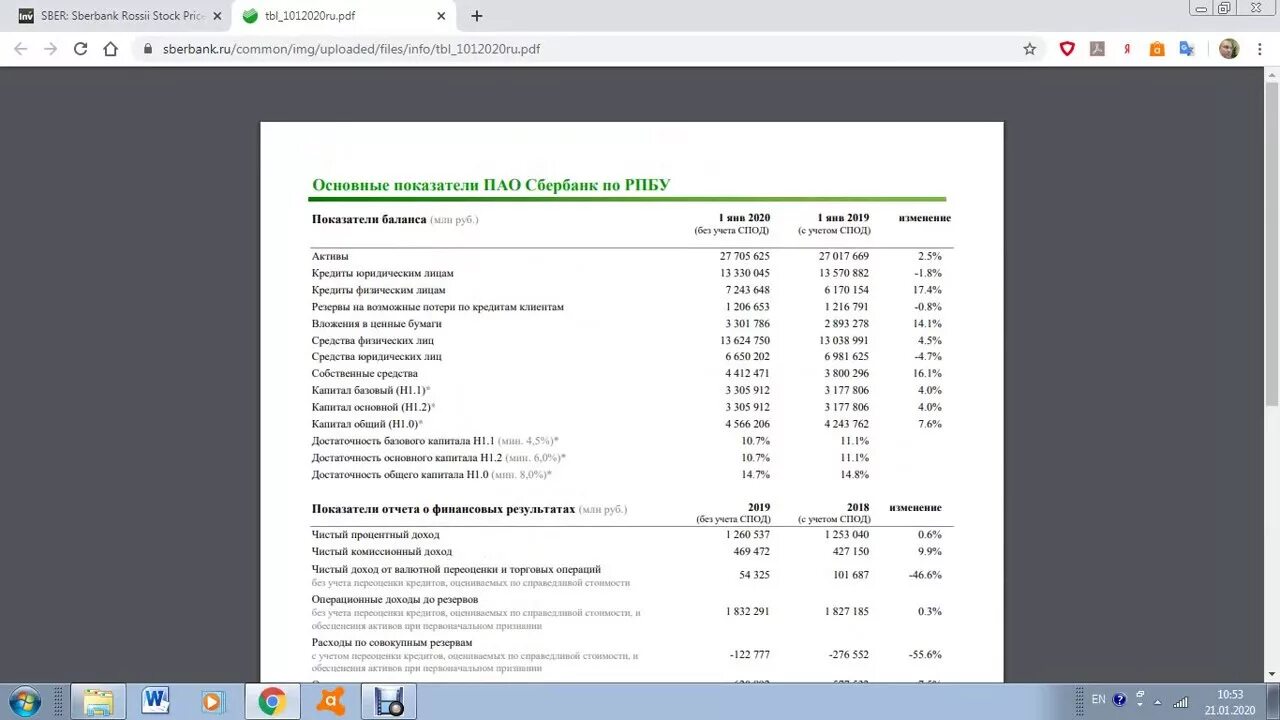The height and width of the screenshot is (720, 1280).
Task: Click the '1 янв 2019' column header
Action: 843,218
